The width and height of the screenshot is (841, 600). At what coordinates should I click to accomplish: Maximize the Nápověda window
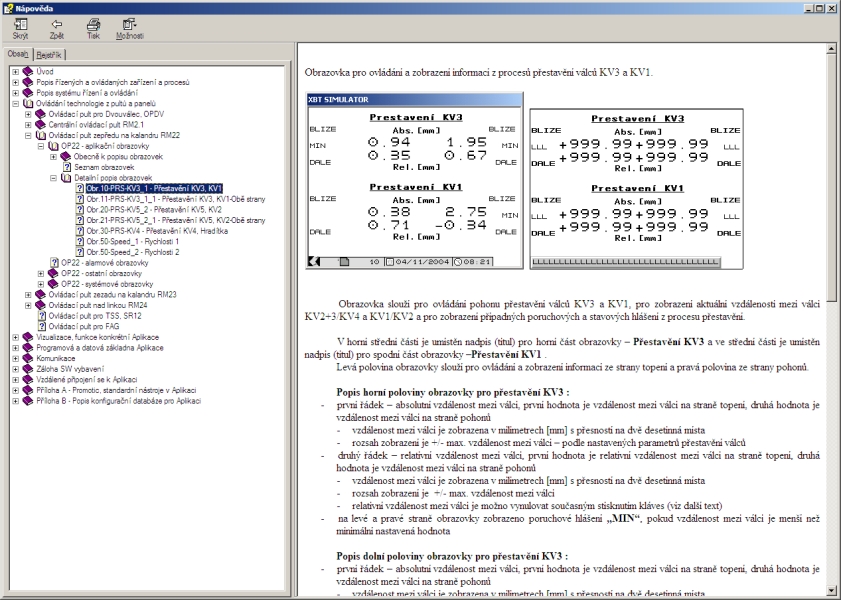pos(819,8)
